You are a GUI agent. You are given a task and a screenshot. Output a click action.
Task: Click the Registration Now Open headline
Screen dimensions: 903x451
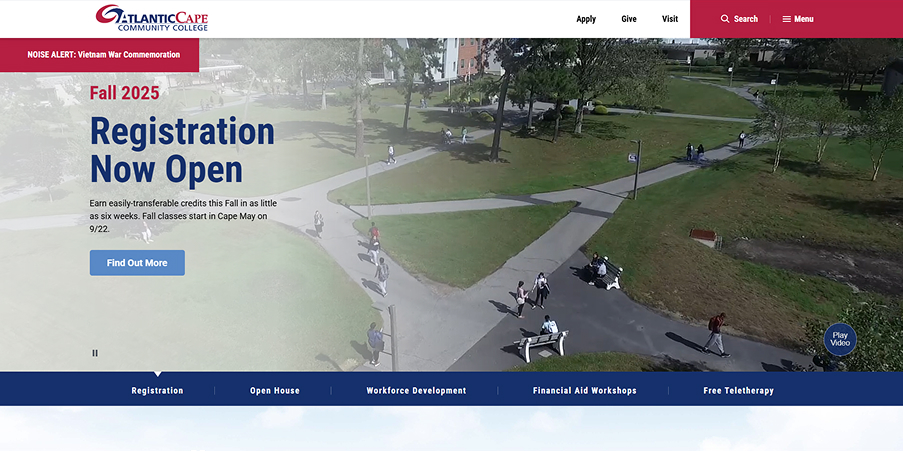(x=181, y=150)
